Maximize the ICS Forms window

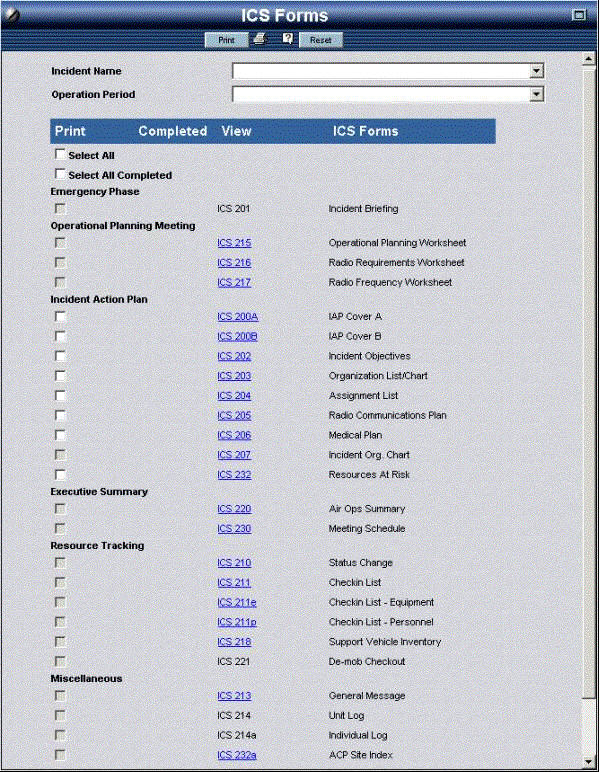[578, 15]
